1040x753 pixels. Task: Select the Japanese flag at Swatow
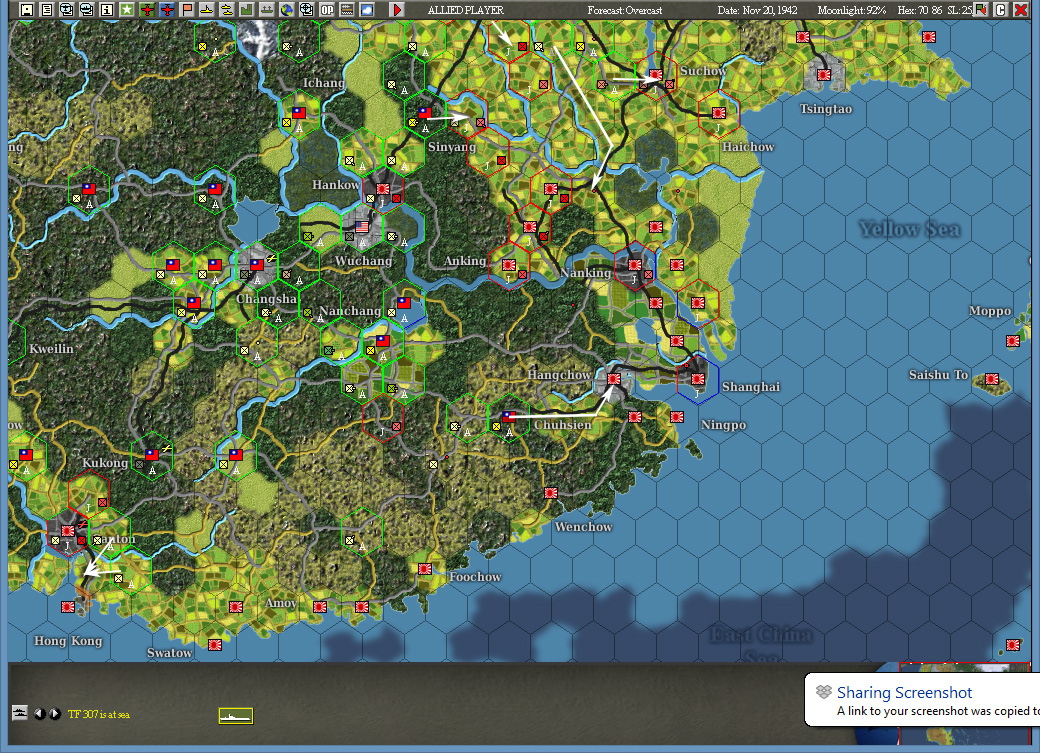point(215,644)
